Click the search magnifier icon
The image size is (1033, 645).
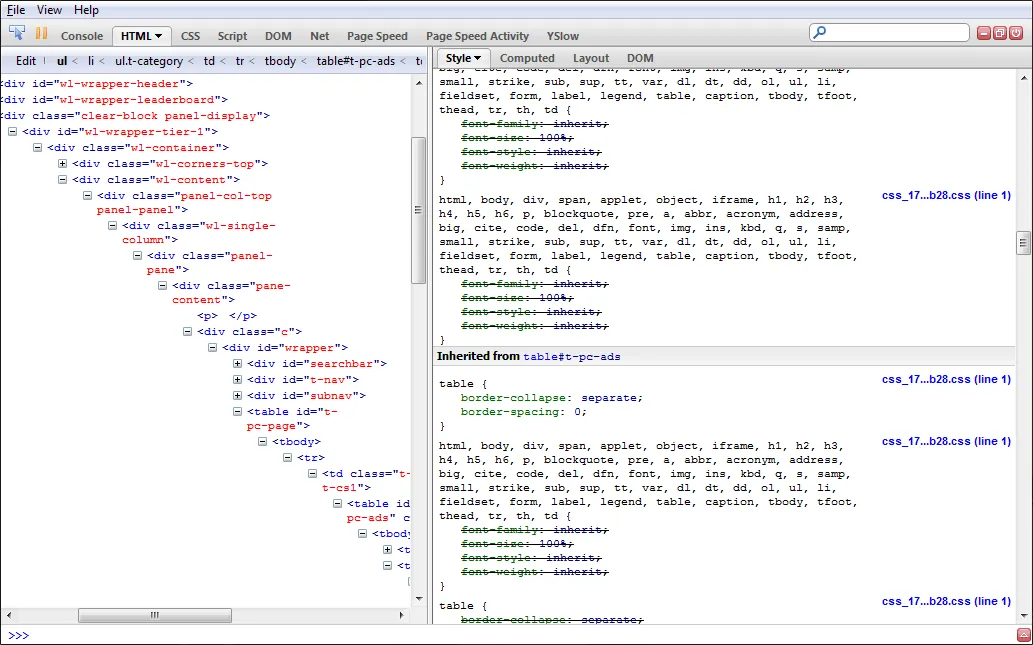(820, 32)
